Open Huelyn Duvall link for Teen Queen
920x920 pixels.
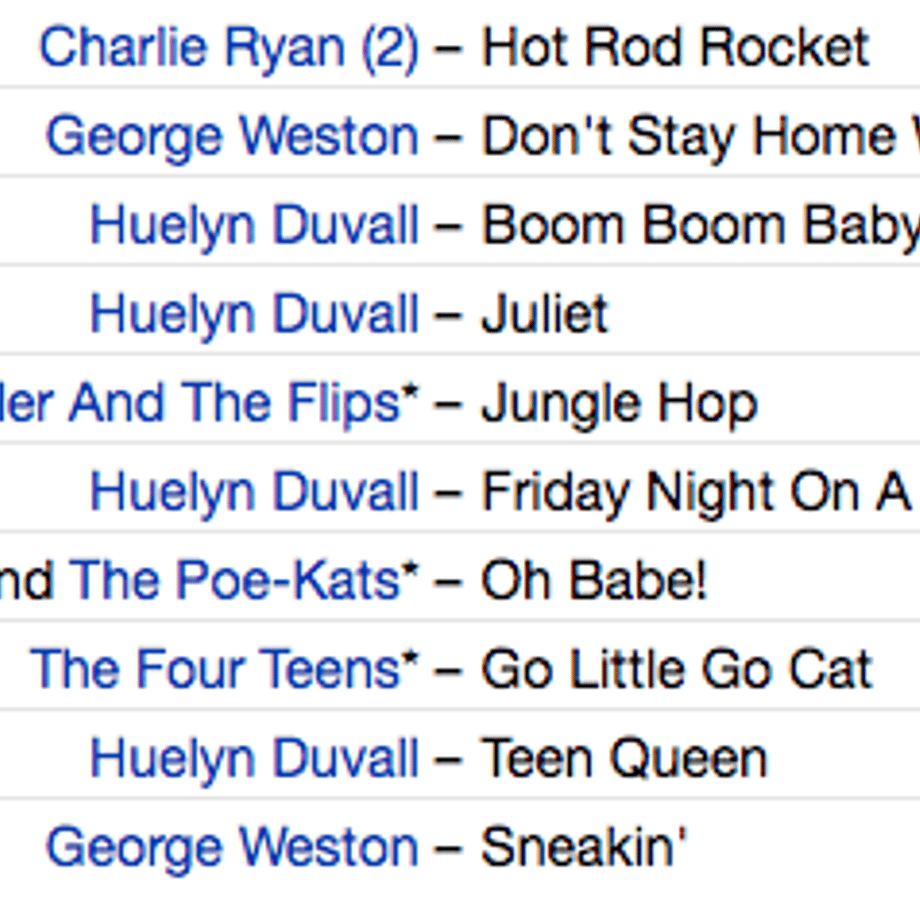[255, 759]
